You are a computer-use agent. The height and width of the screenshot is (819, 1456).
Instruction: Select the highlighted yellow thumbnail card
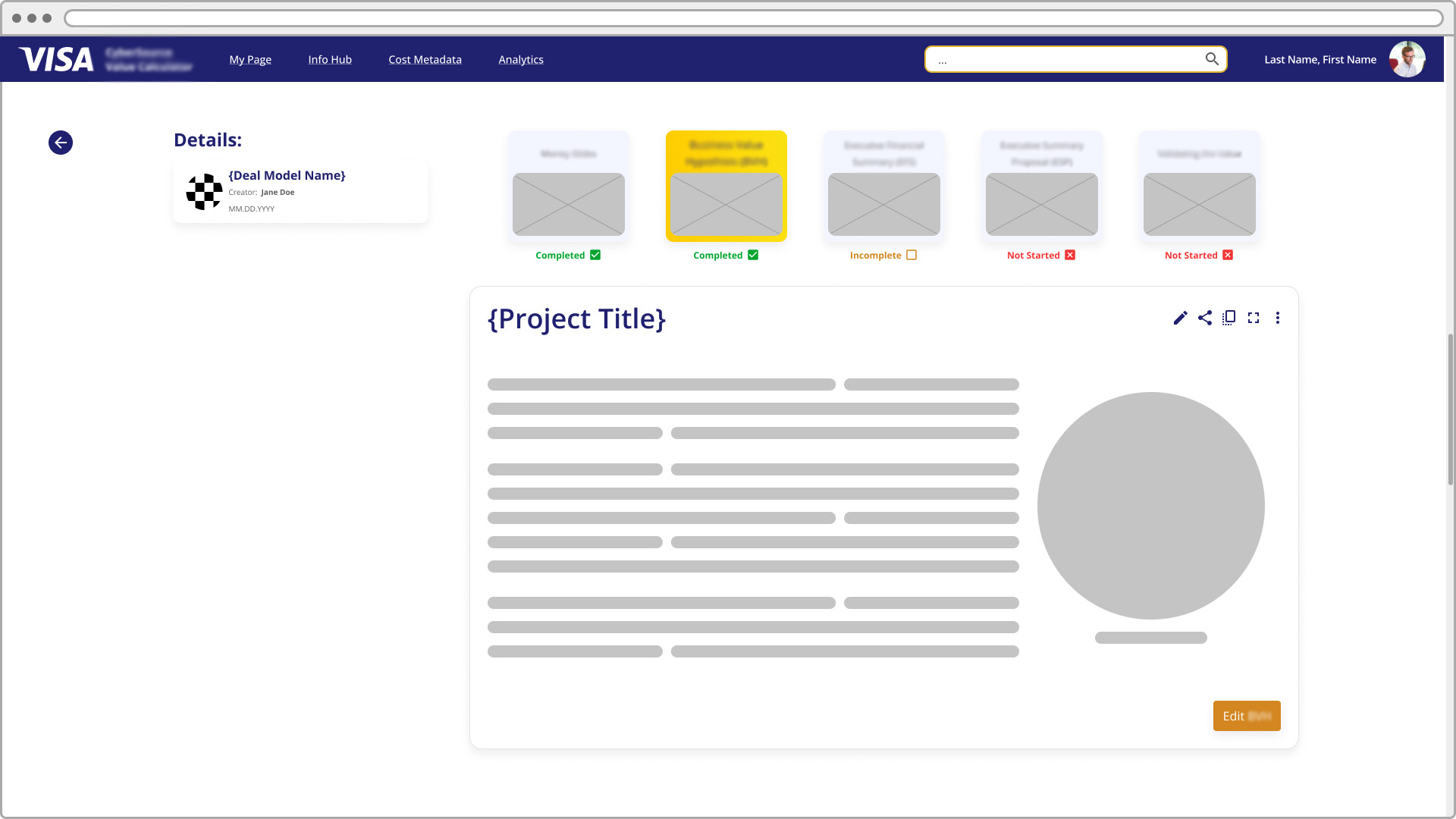click(x=726, y=187)
